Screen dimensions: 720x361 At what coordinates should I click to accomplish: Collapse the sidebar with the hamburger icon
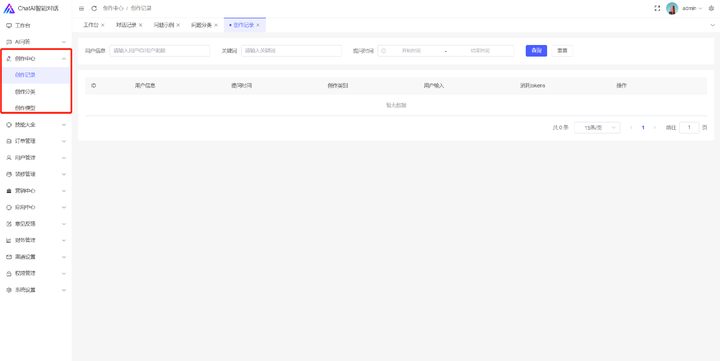click(x=81, y=9)
